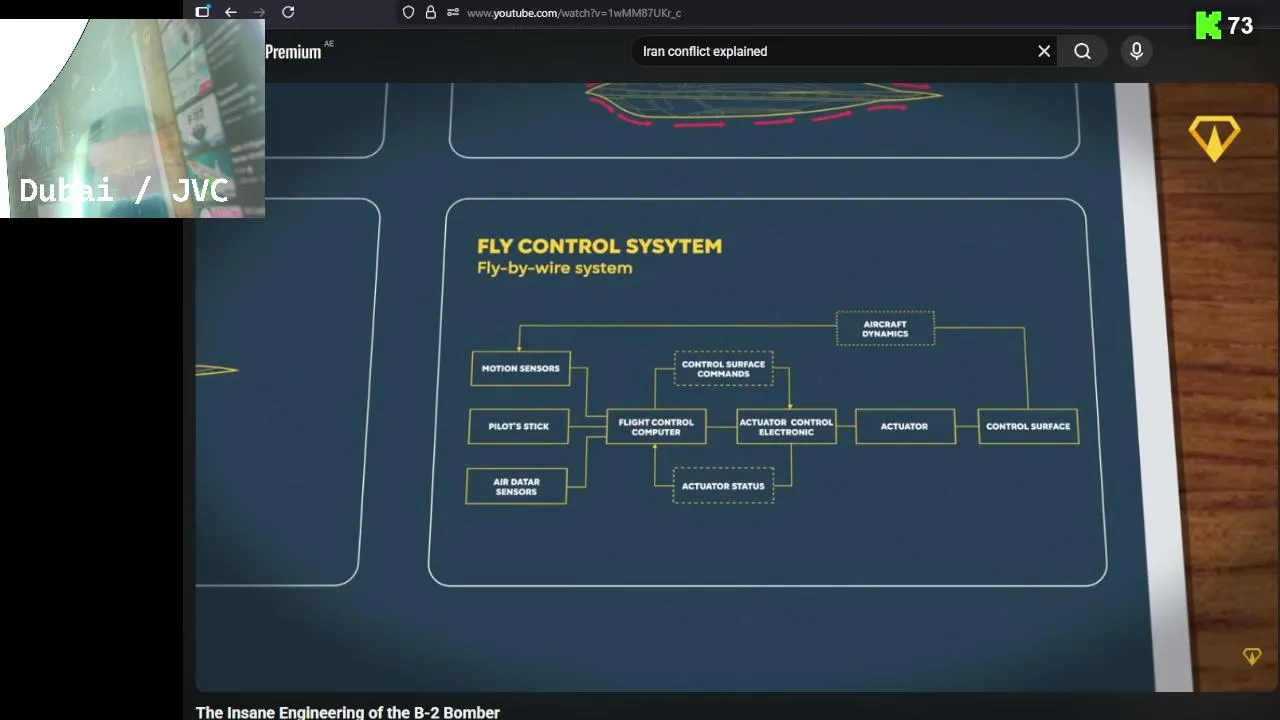Click the 'ACTUATOR' box next to 'CONTROL SURFACE'

(x=904, y=427)
